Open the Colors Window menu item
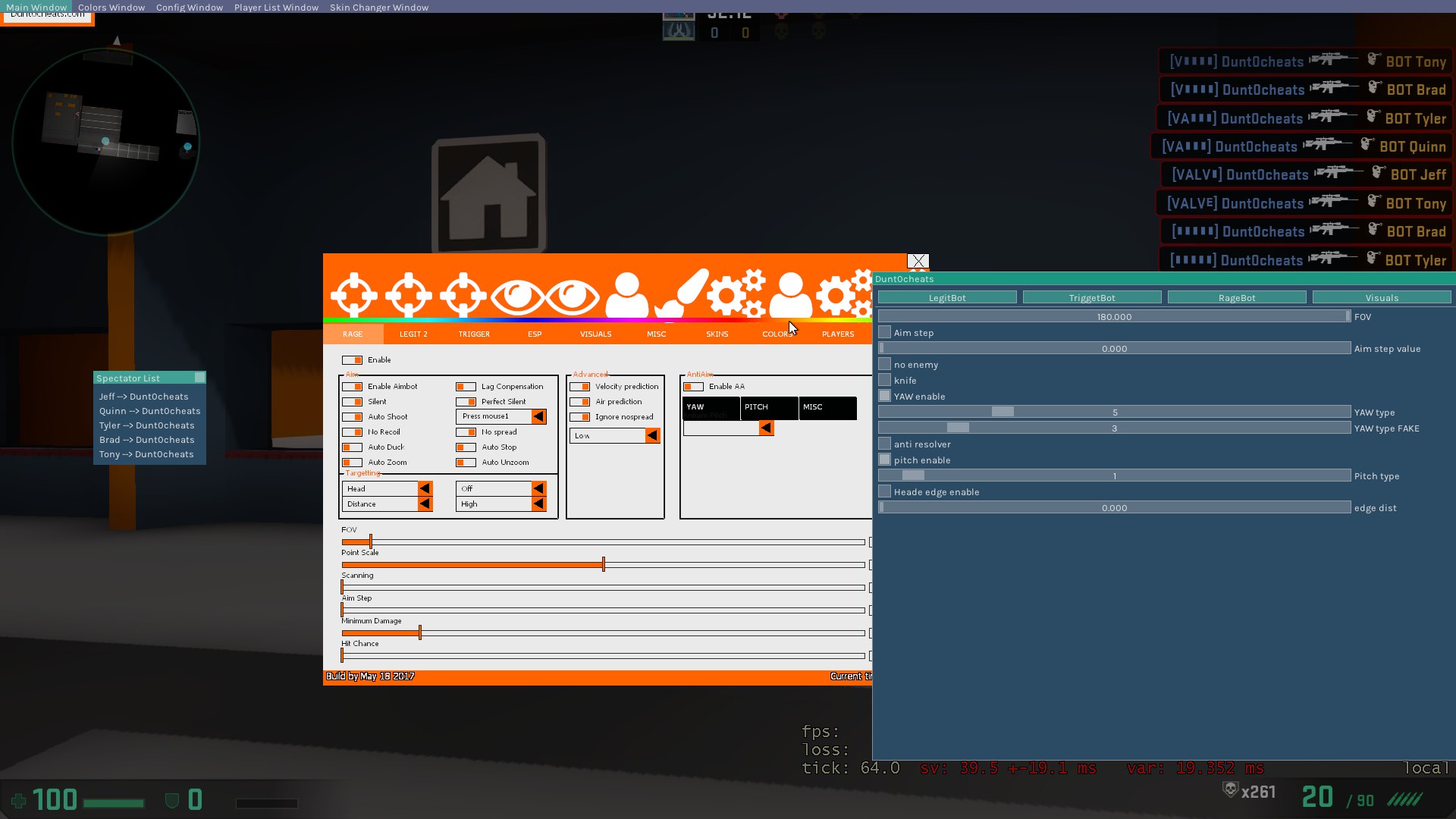This screenshot has width=1456, height=819. [x=111, y=7]
